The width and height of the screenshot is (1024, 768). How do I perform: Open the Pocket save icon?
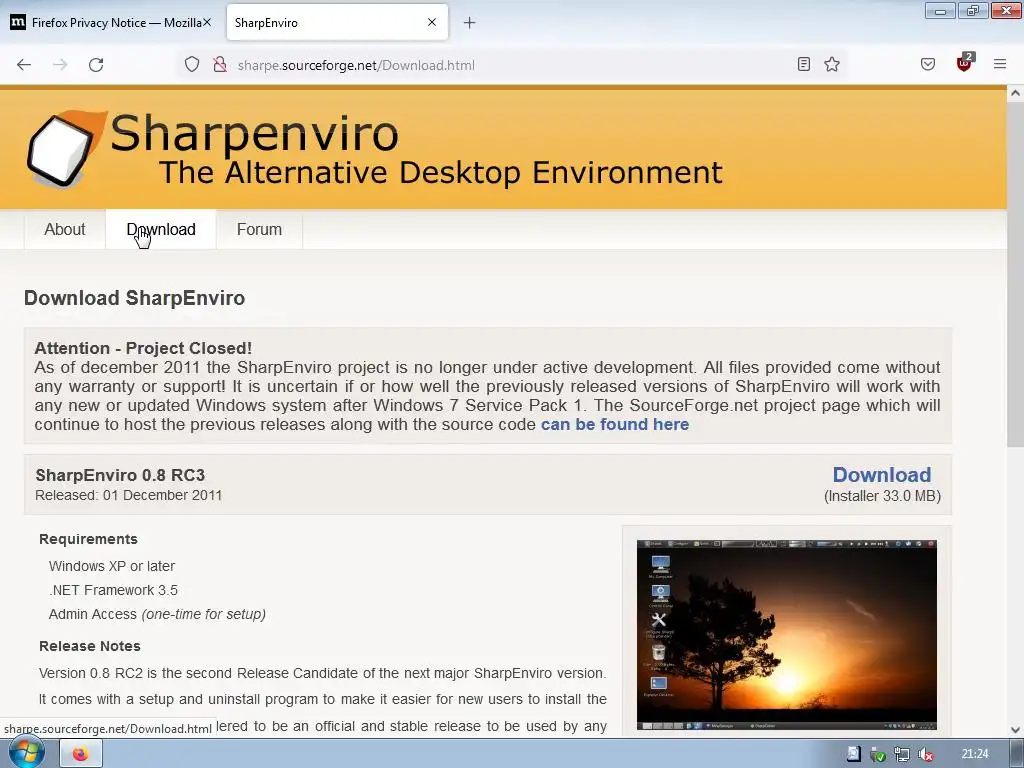927,64
